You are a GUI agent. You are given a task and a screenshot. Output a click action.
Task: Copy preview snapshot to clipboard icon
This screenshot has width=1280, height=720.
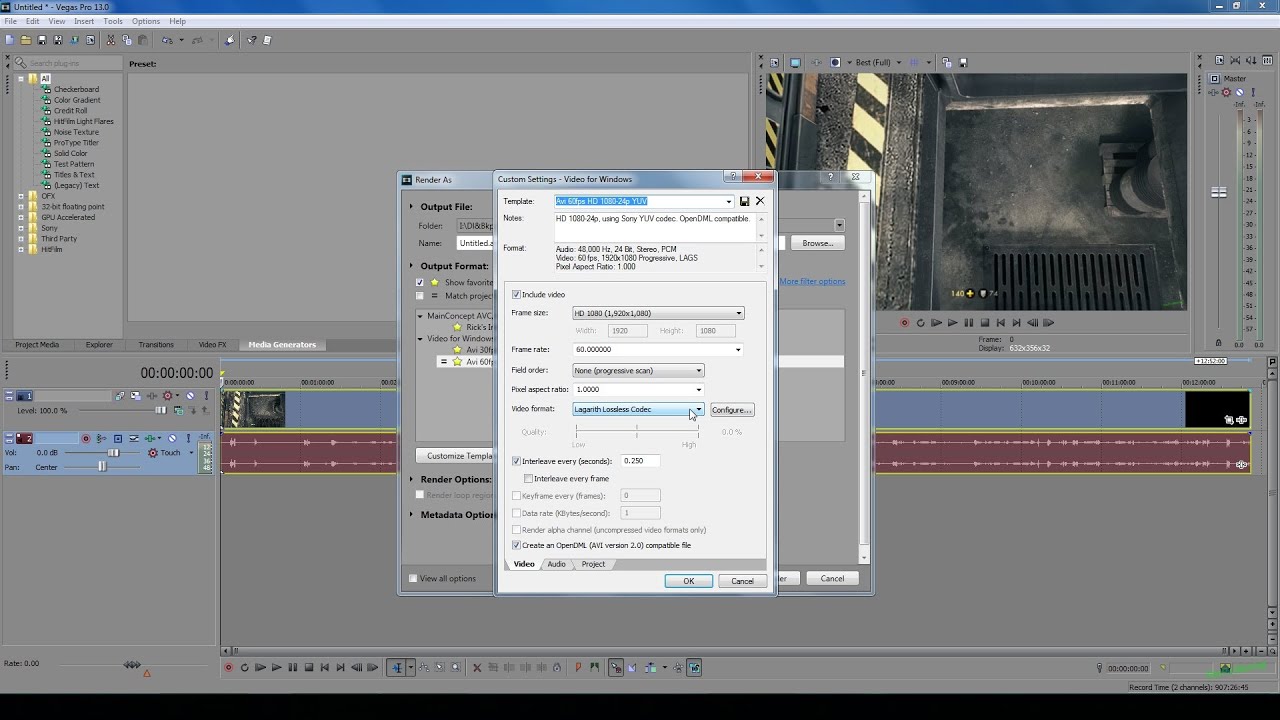click(x=947, y=62)
